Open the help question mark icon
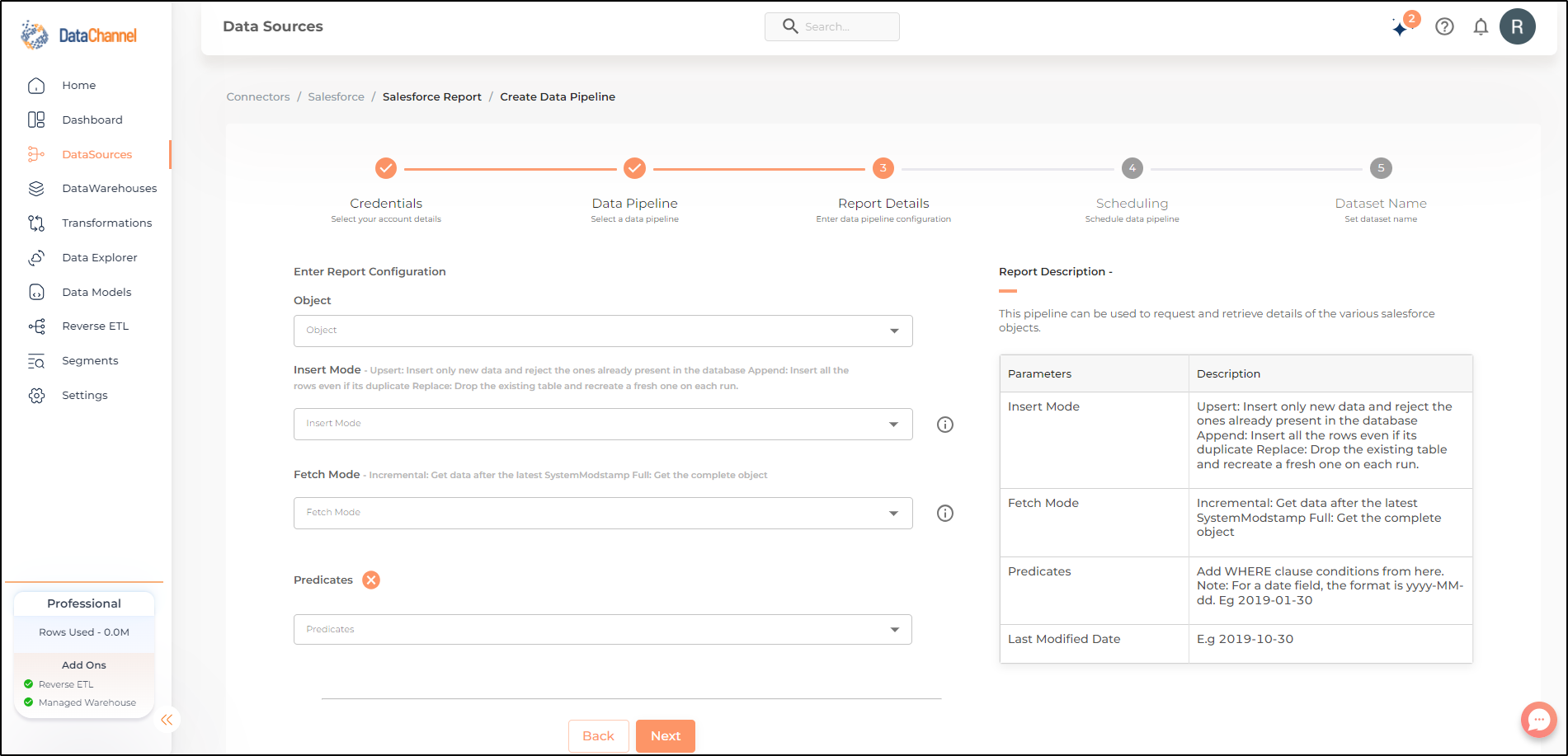1568x756 pixels. pyautogui.click(x=1444, y=26)
